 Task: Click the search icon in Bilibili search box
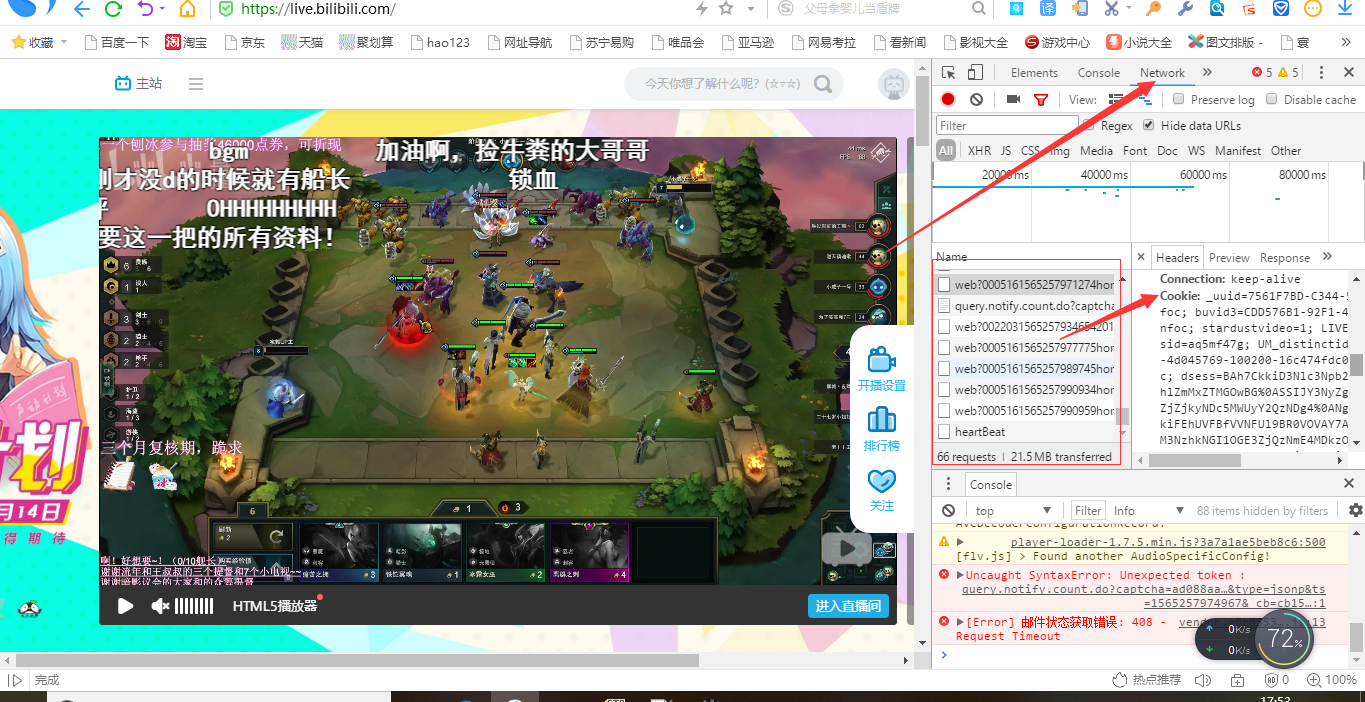(x=822, y=84)
